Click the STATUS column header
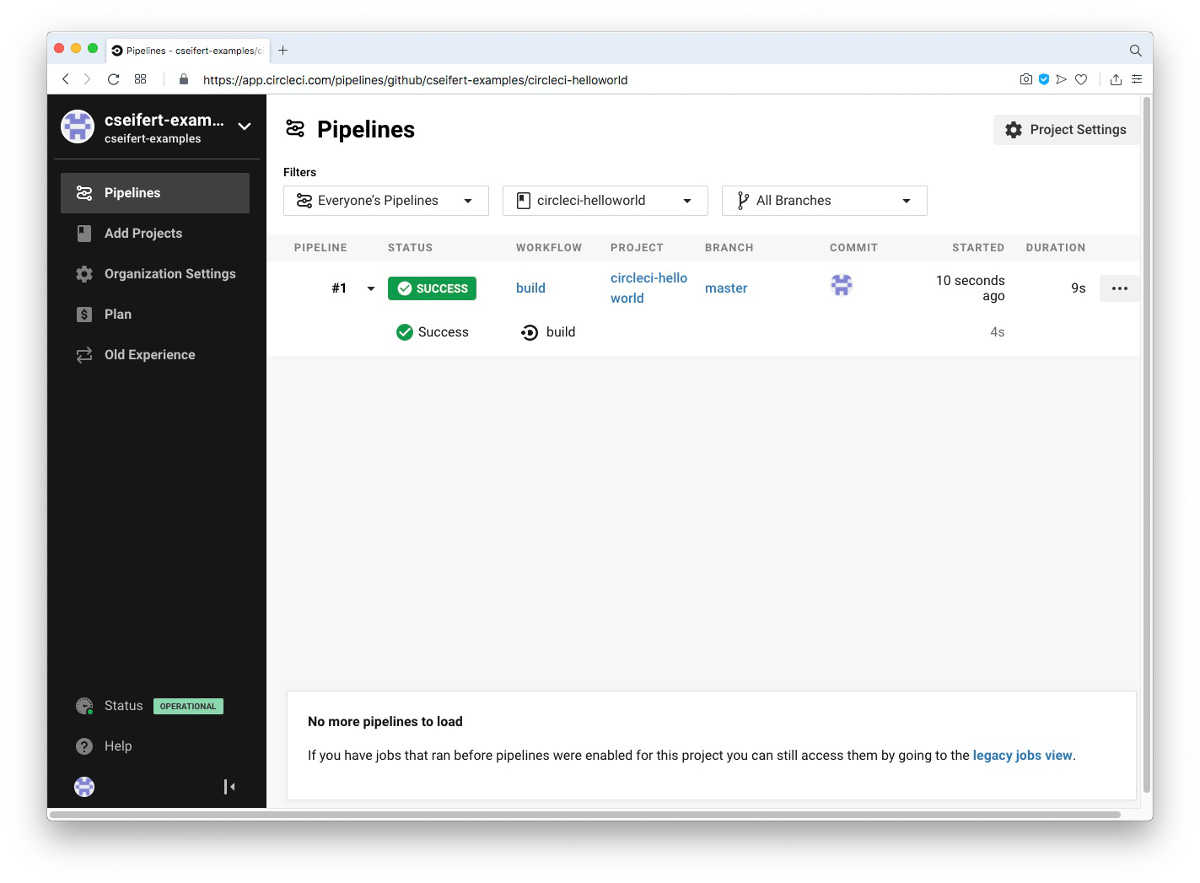Viewport: 1200px width, 883px height. [x=410, y=248]
